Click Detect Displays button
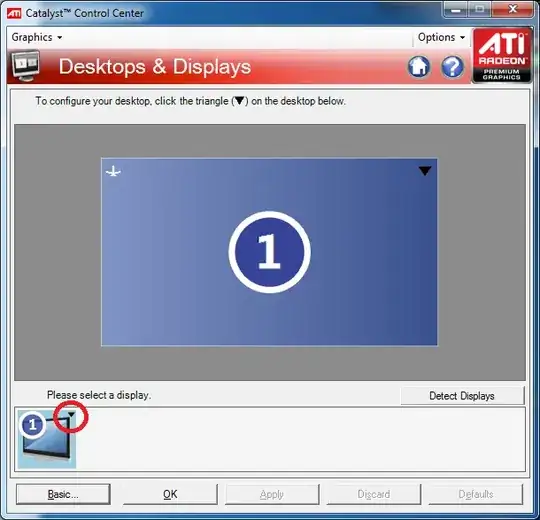540x520 pixels. pos(462,396)
